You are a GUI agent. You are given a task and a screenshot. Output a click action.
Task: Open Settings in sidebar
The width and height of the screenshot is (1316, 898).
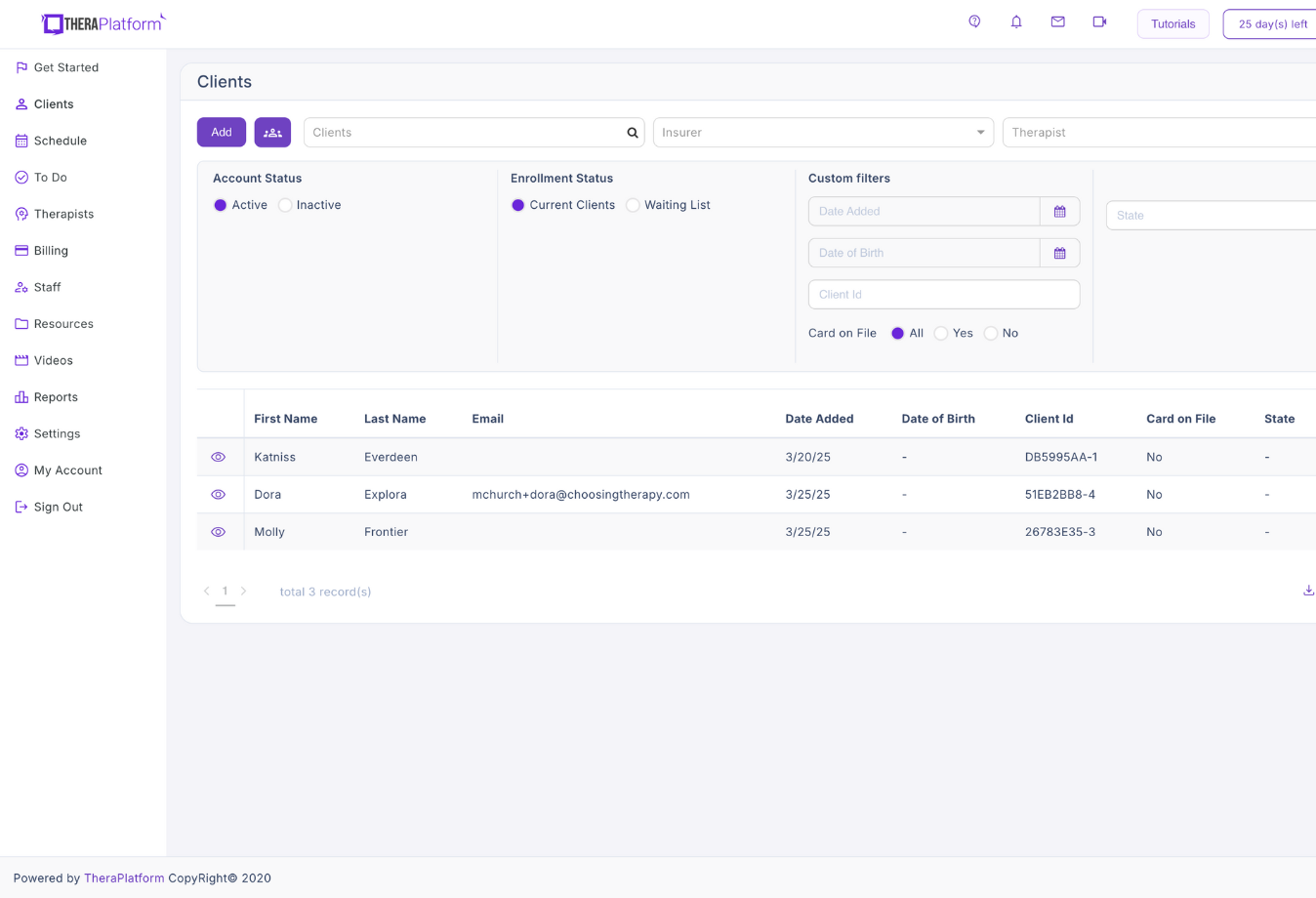pyautogui.click(x=48, y=433)
